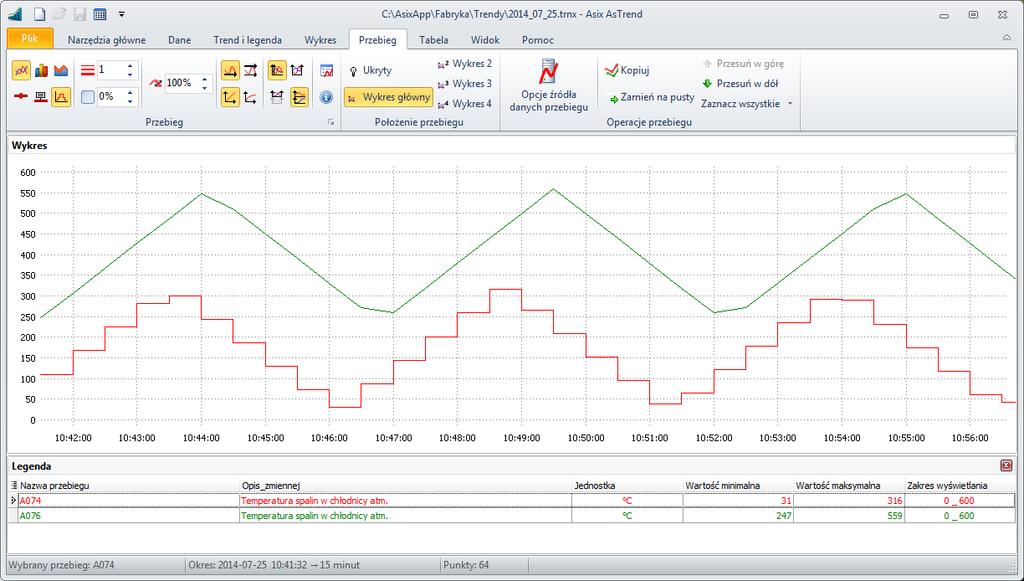Click Przesuń w dół
The width and height of the screenshot is (1024, 581).
pos(740,84)
